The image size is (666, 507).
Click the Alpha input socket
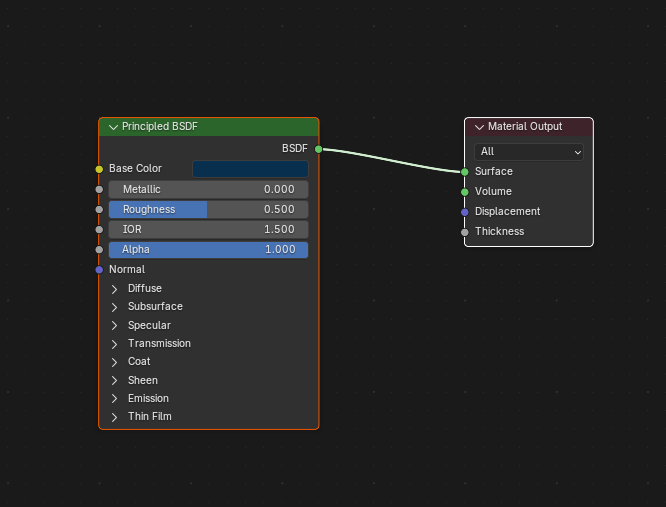click(99, 250)
